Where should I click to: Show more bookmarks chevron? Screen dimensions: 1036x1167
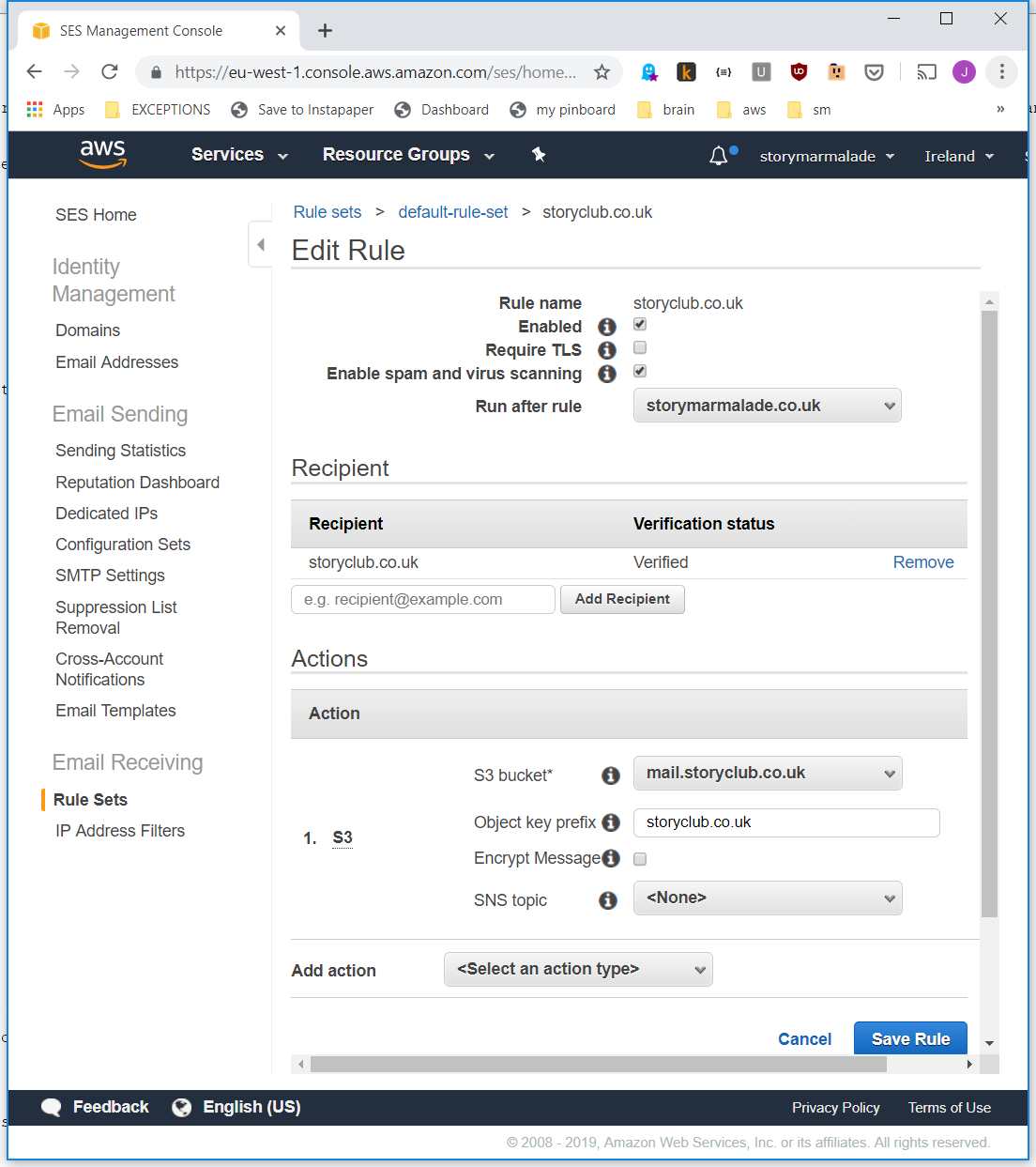click(1000, 109)
